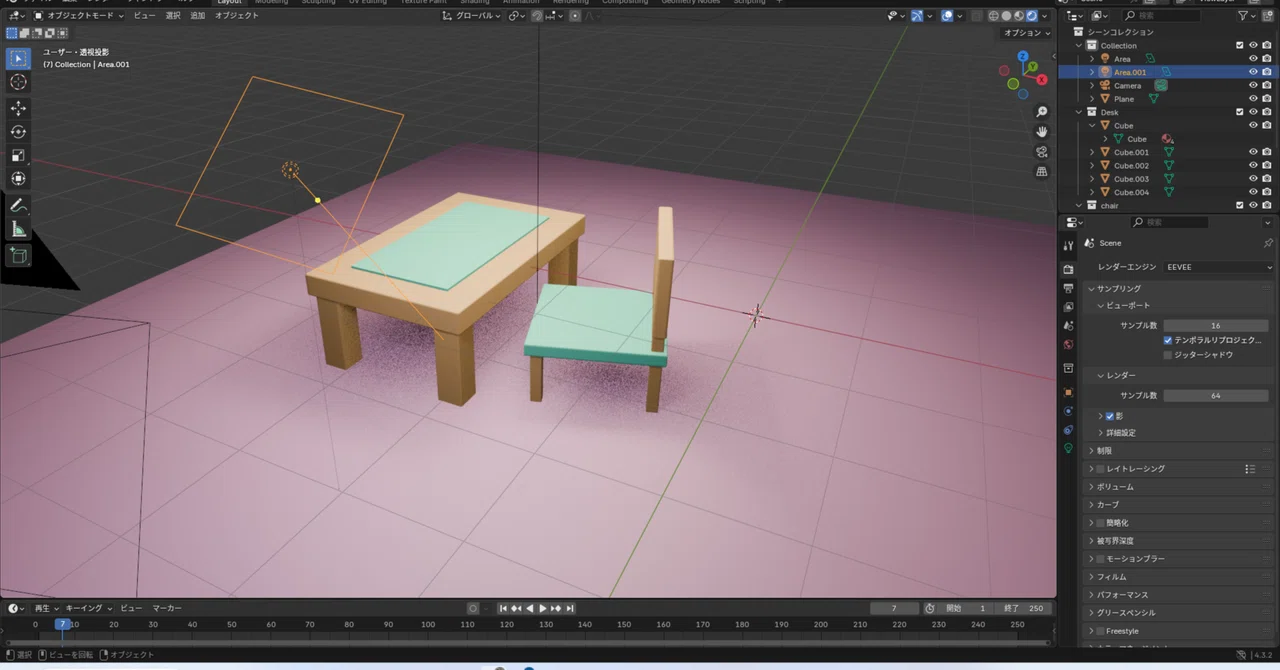Select the Select Box tool
The height and width of the screenshot is (670, 1280).
click(x=18, y=58)
